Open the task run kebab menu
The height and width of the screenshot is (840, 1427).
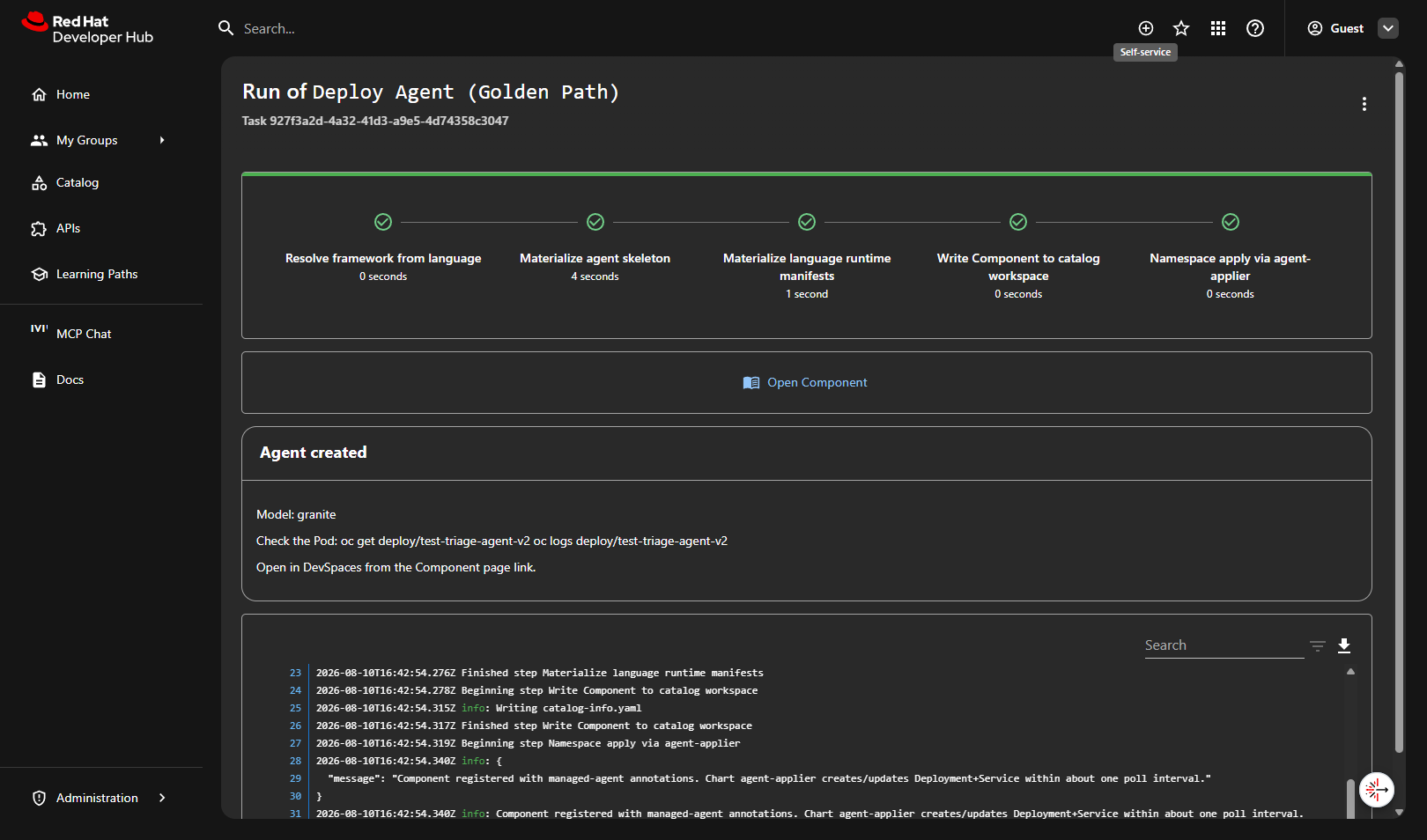[x=1364, y=104]
